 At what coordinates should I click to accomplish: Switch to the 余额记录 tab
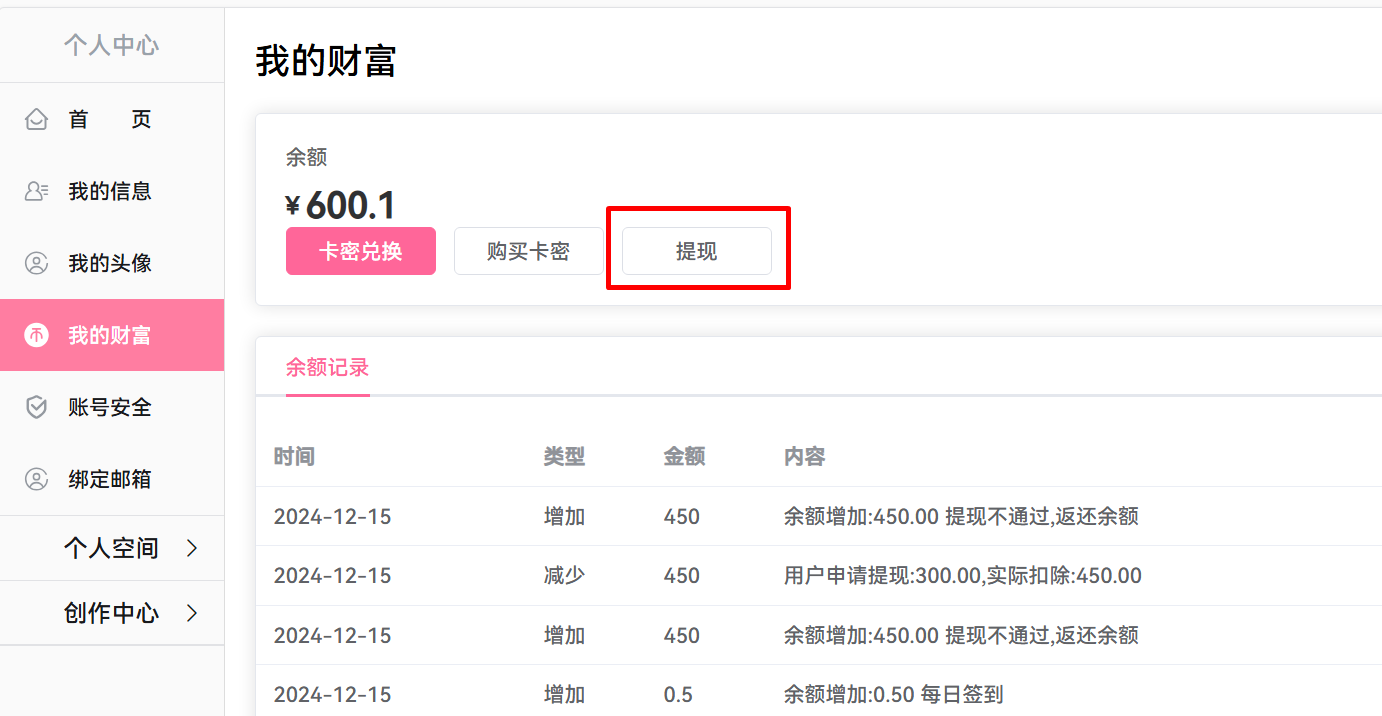click(x=327, y=368)
